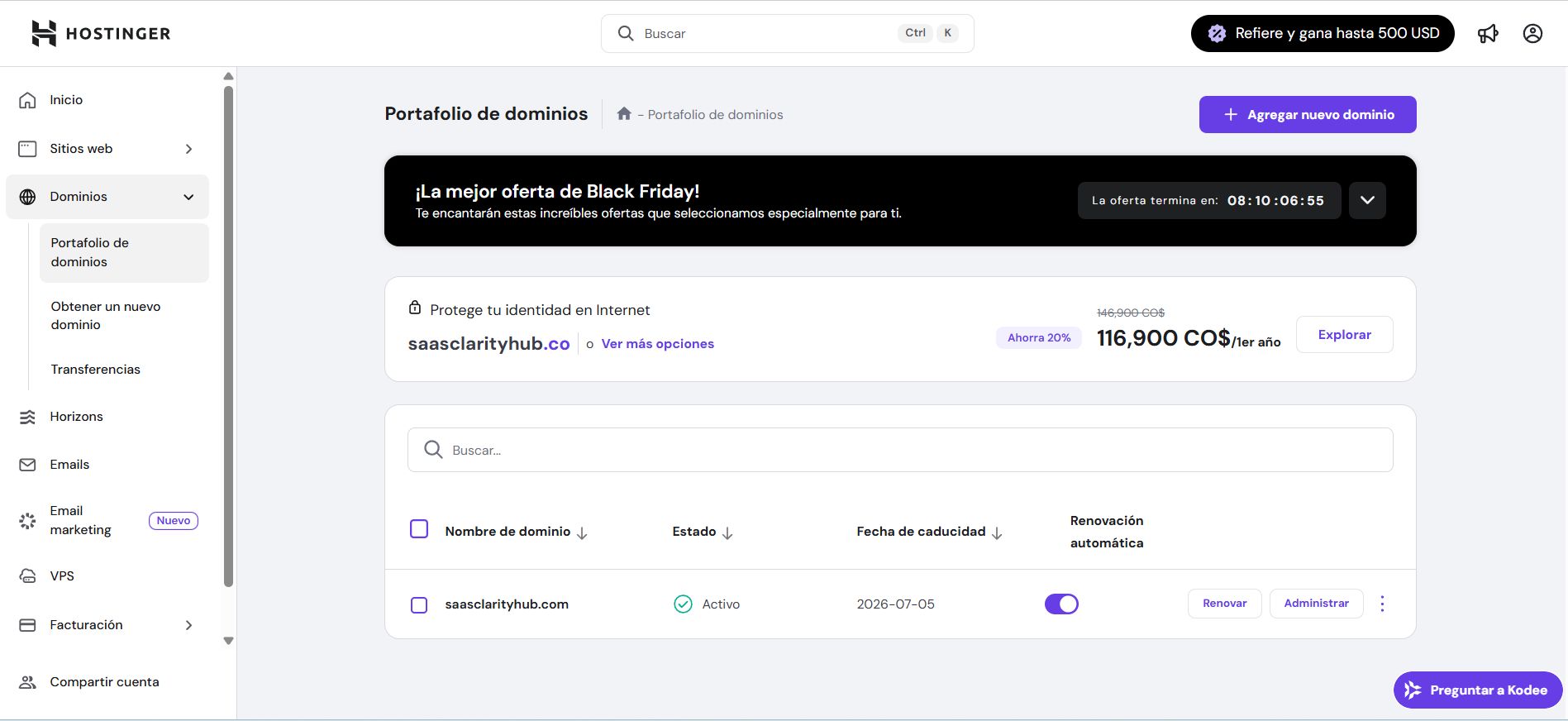Click the Horizons waves icon

(27, 417)
